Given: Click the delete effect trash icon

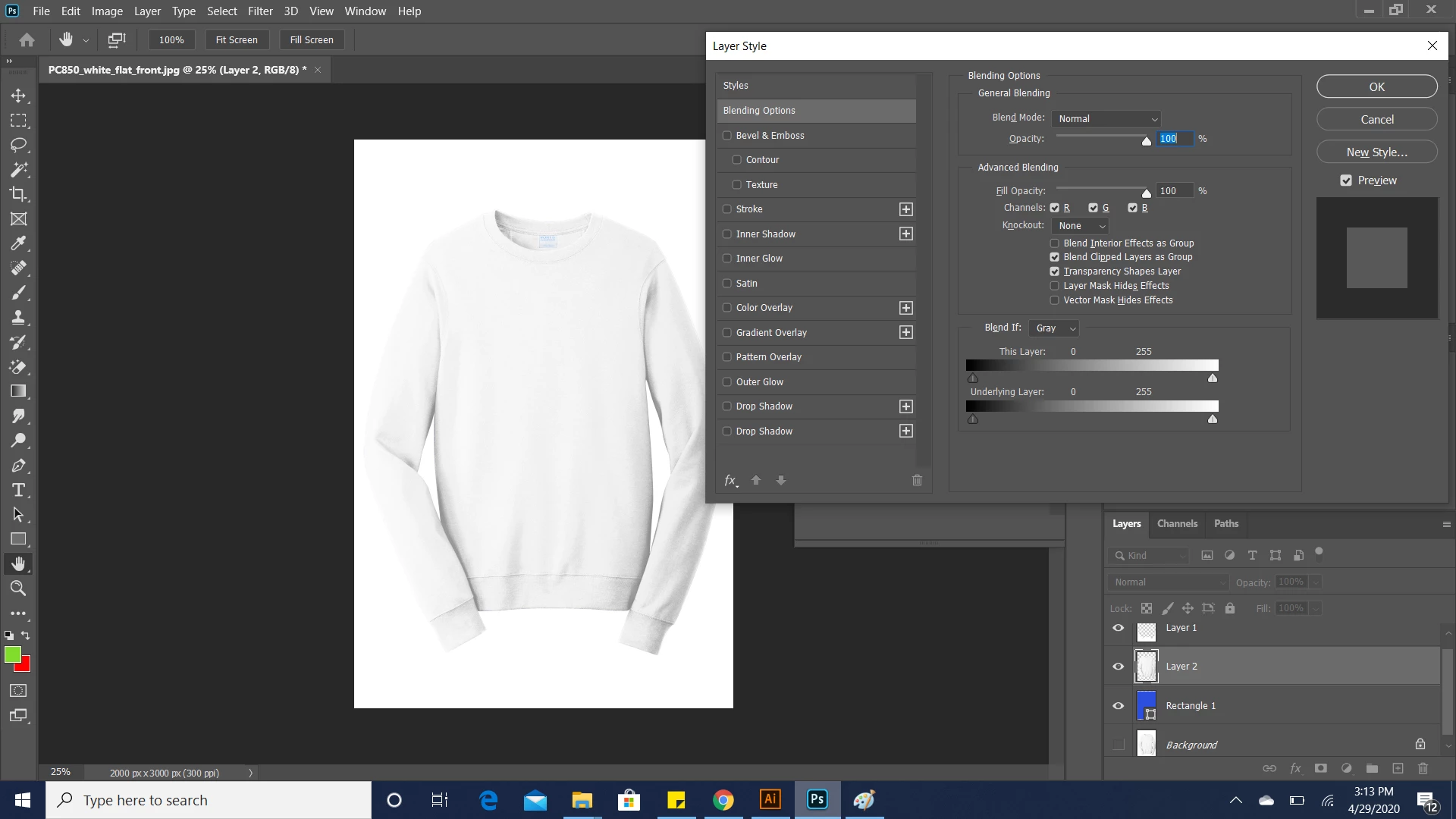Looking at the screenshot, I should pos(917,480).
